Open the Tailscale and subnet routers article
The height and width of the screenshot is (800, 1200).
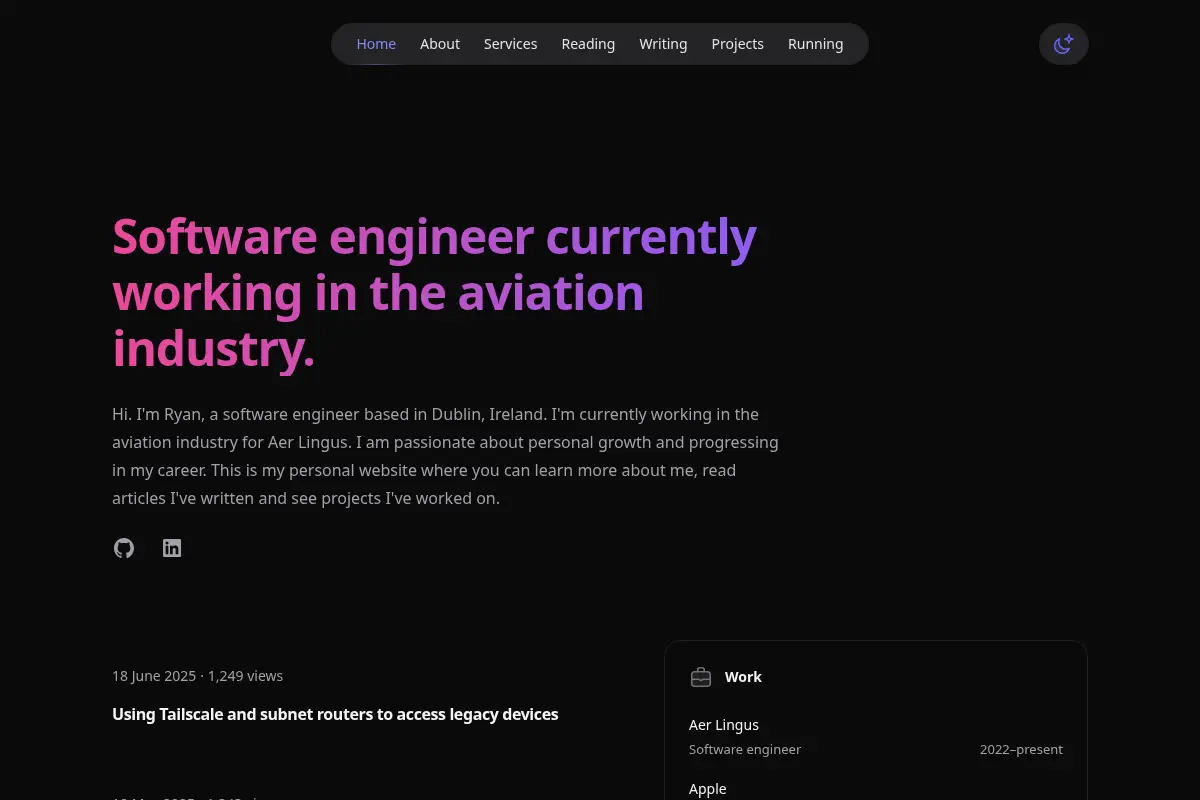pyautogui.click(x=335, y=714)
